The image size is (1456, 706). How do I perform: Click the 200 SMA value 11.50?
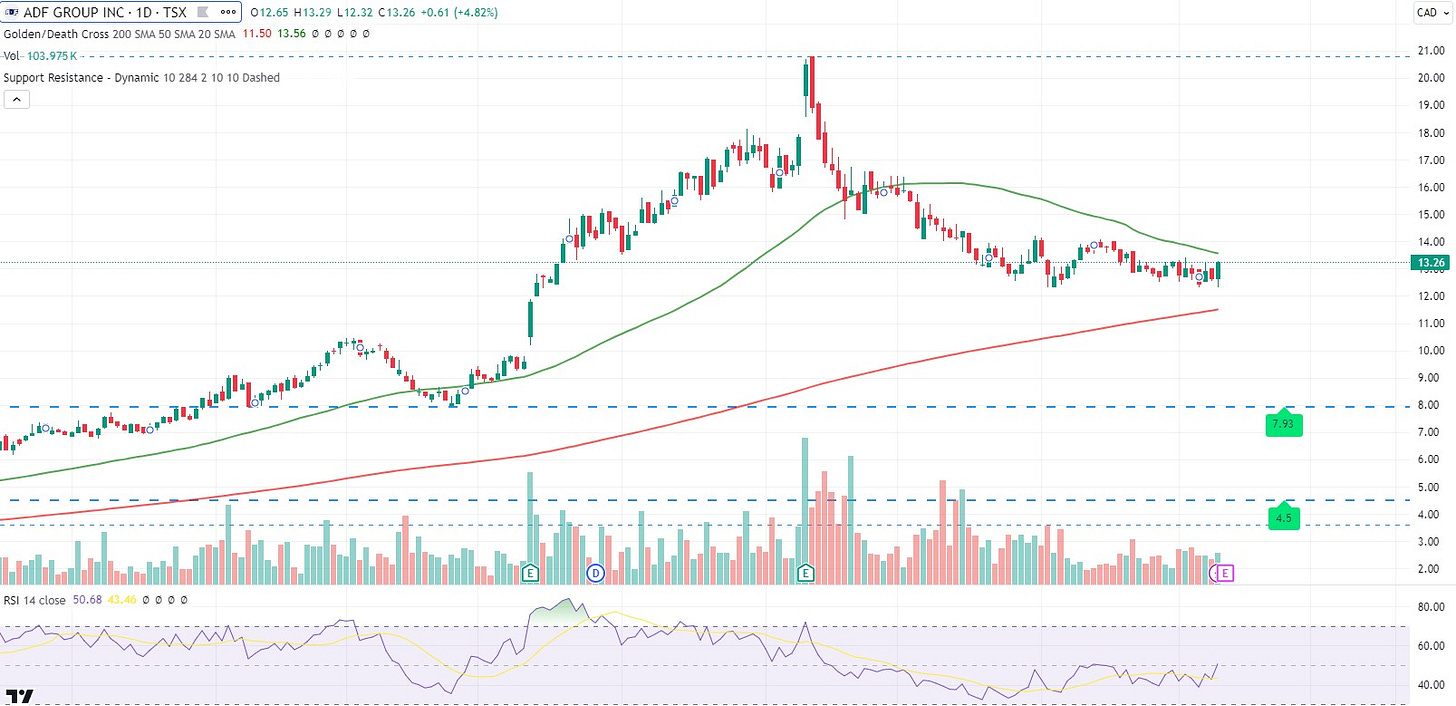[x=257, y=34]
